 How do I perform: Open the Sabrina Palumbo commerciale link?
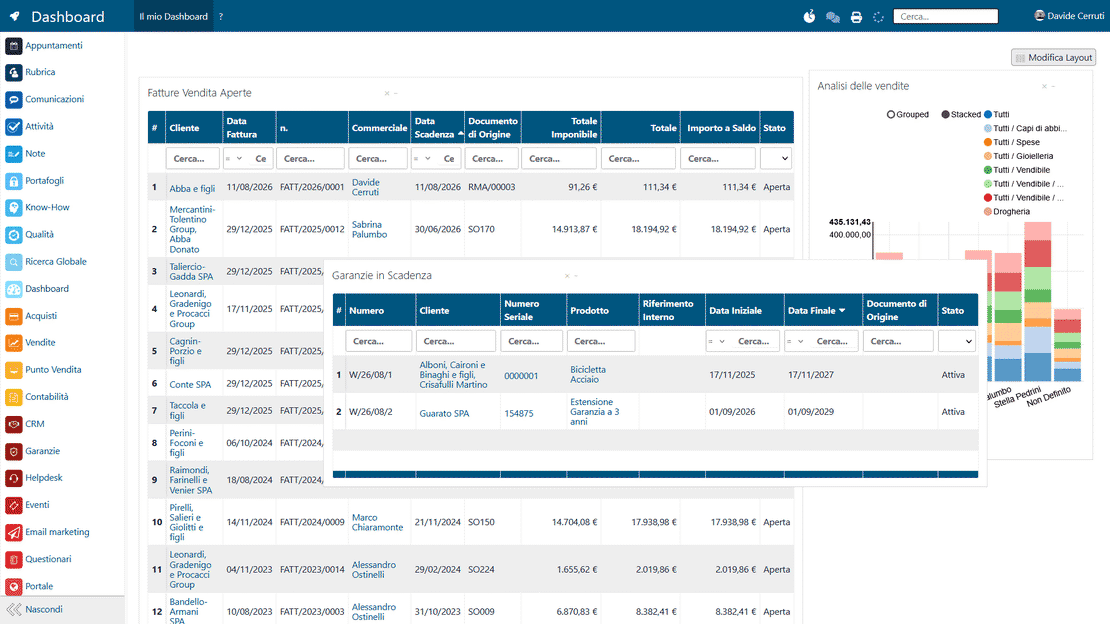pyautogui.click(x=370, y=229)
